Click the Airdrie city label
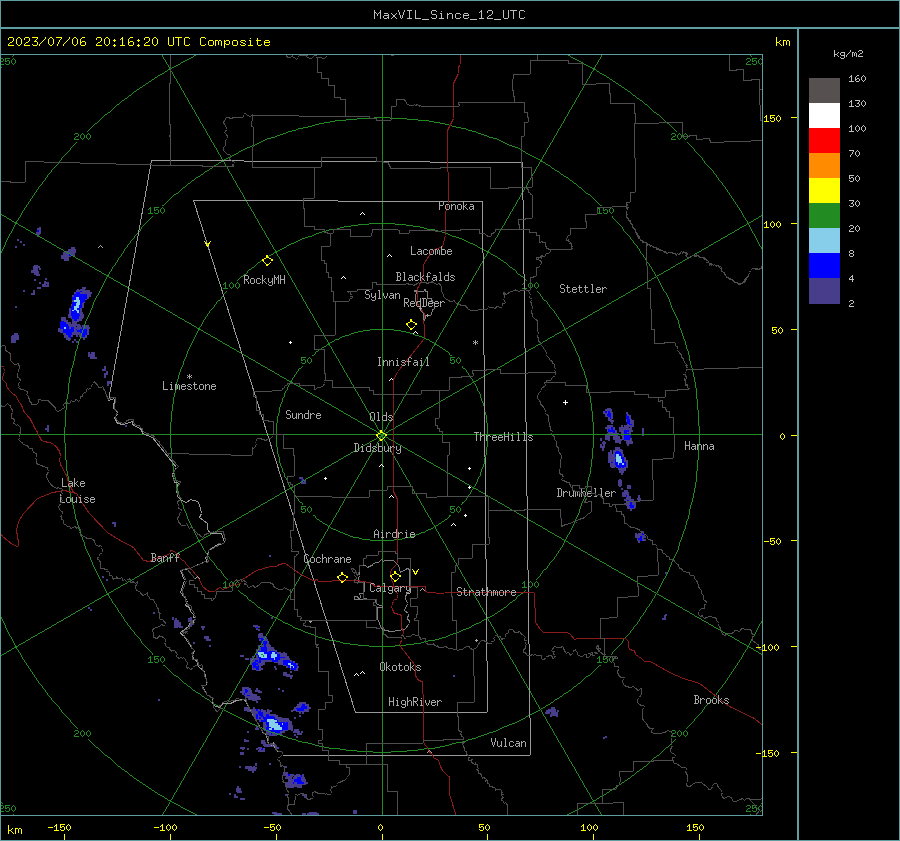 coord(394,534)
